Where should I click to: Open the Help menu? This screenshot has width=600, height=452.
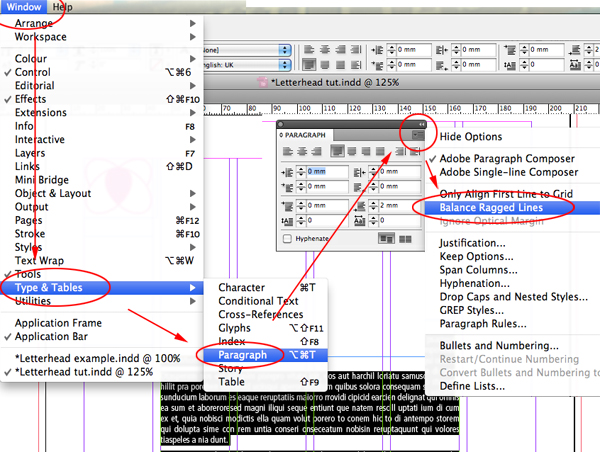(62, 7)
